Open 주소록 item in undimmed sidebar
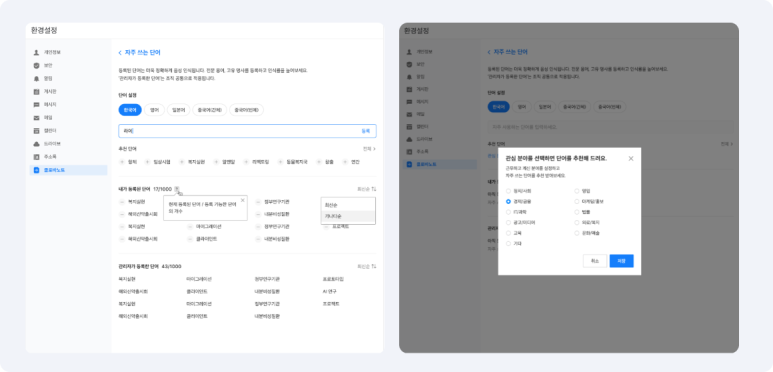The width and height of the screenshot is (773, 372). (68, 157)
